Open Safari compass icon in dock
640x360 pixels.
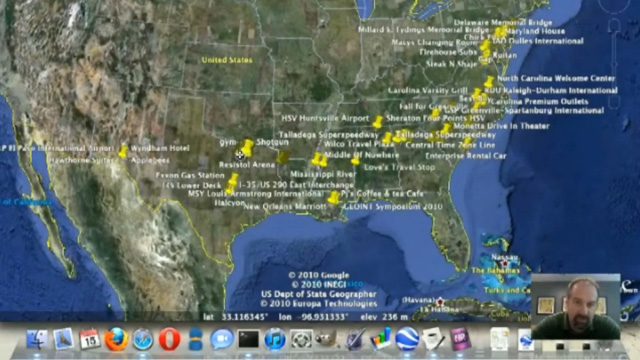pos(143,339)
